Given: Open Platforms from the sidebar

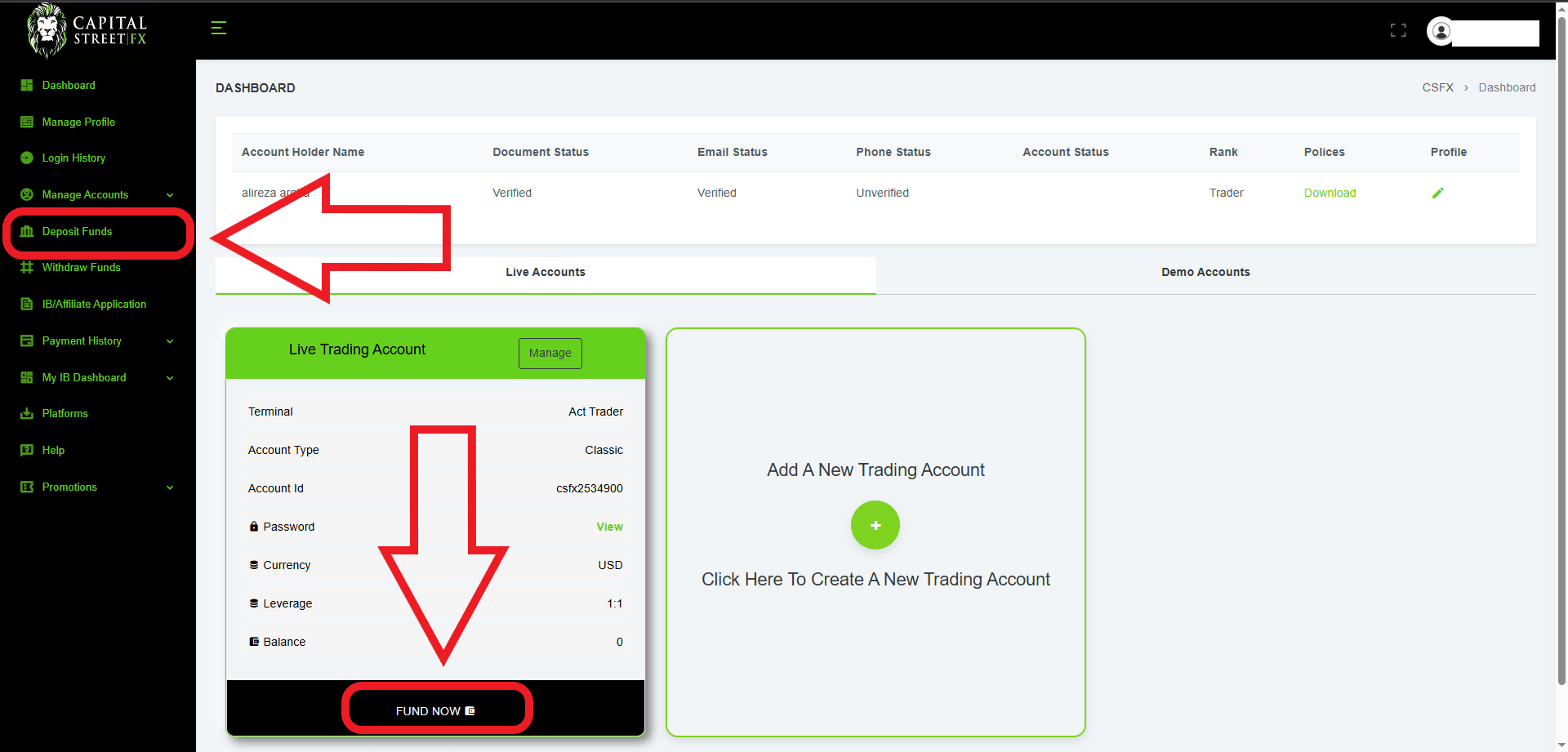Looking at the screenshot, I should 65,413.
